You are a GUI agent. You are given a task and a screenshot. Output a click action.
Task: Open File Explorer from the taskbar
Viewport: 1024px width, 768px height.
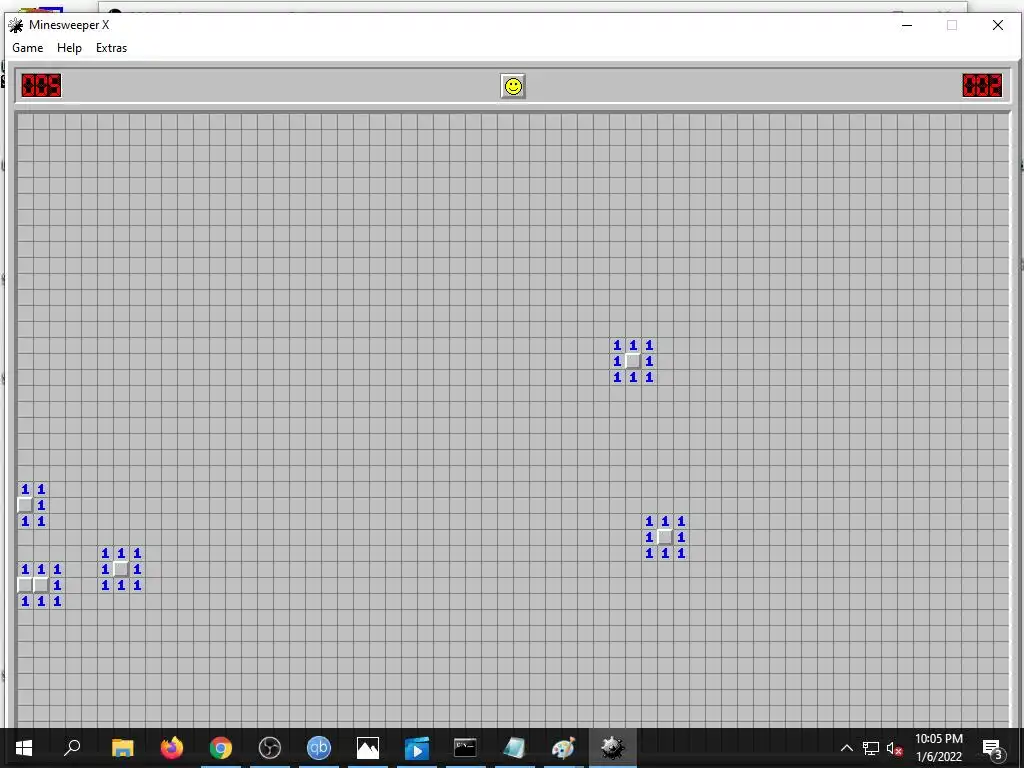click(x=122, y=748)
